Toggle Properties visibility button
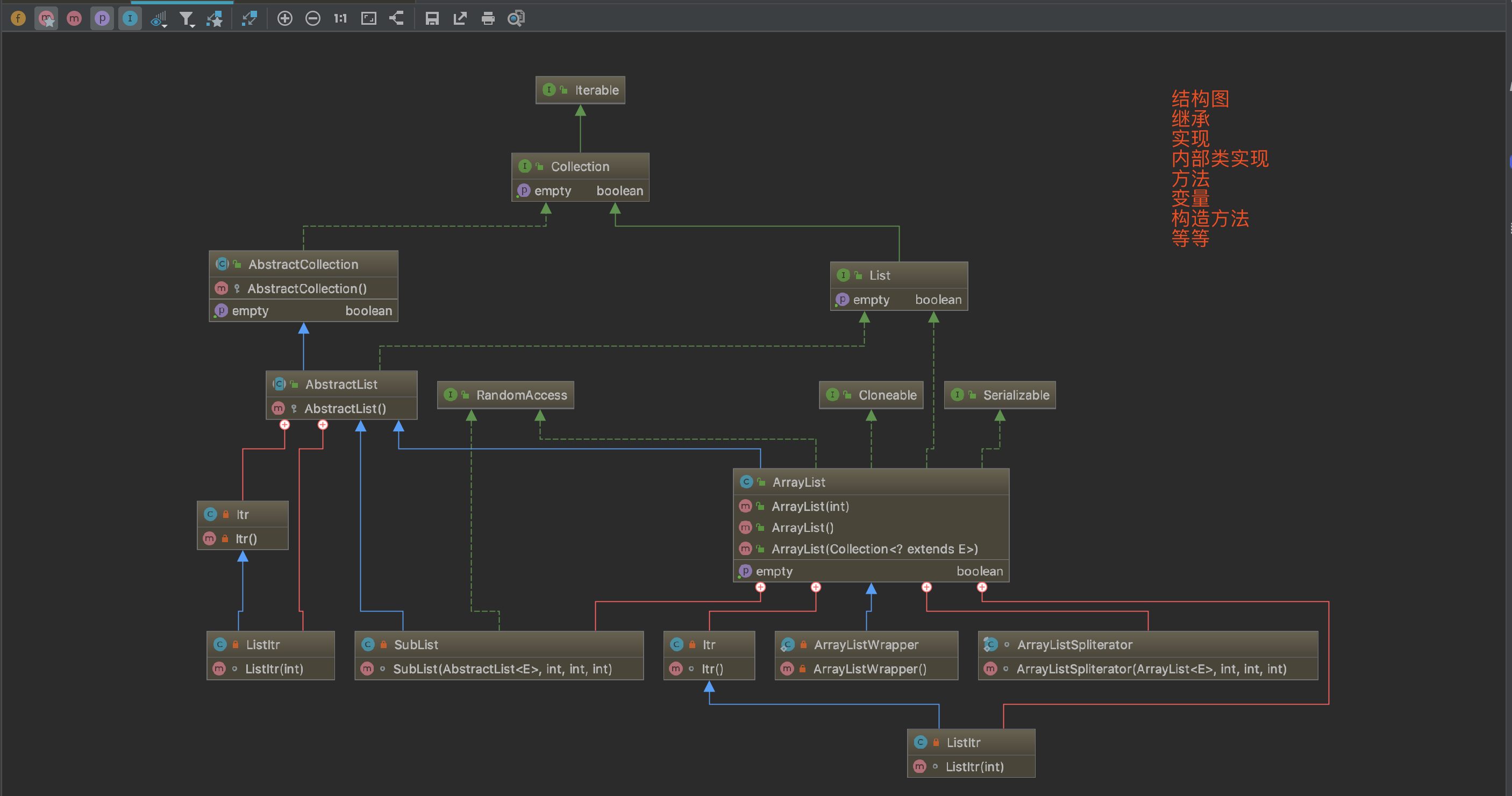This screenshot has height=796, width=1512. pyautogui.click(x=102, y=18)
